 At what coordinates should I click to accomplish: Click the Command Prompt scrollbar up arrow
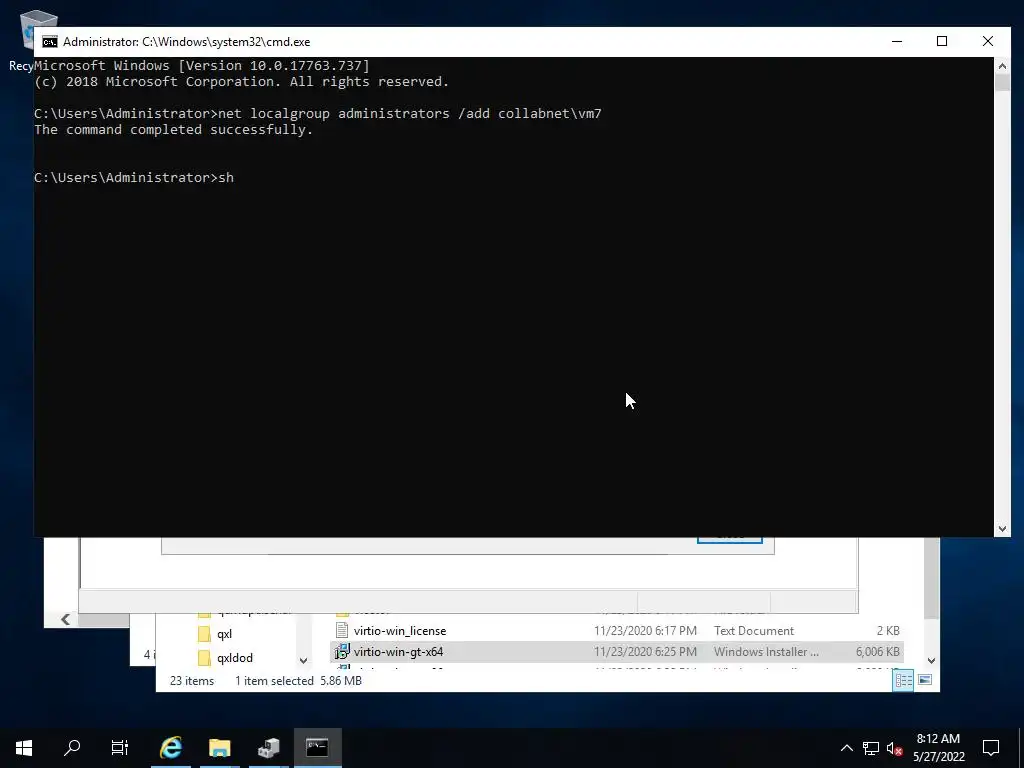pos(1002,65)
